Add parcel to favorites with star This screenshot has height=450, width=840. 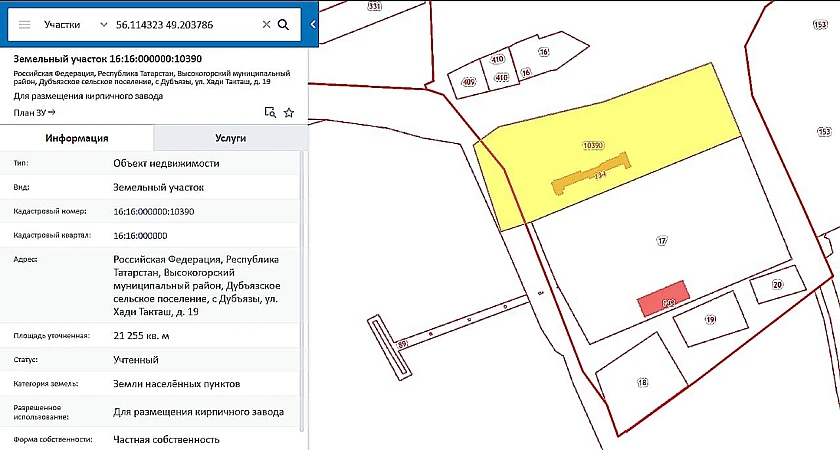[289, 113]
